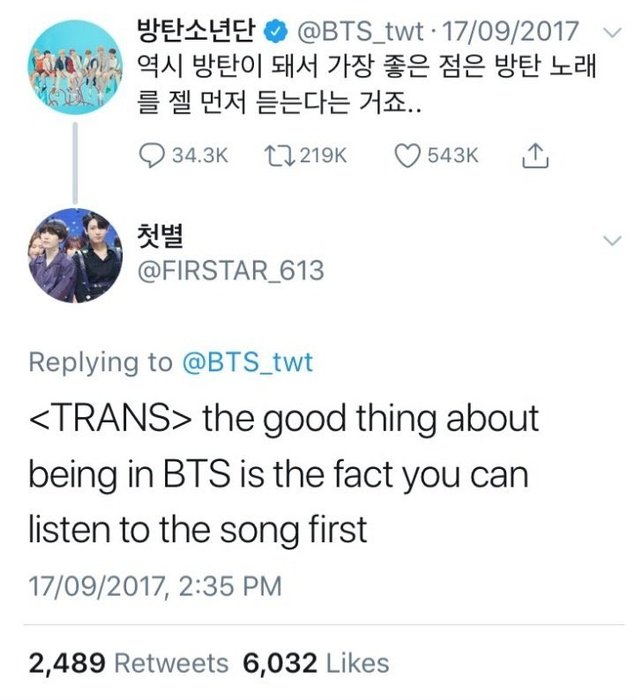Click the 2:35 PM timestamp
The height and width of the screenshot is (700, 635).
click(x=230, y=586)
